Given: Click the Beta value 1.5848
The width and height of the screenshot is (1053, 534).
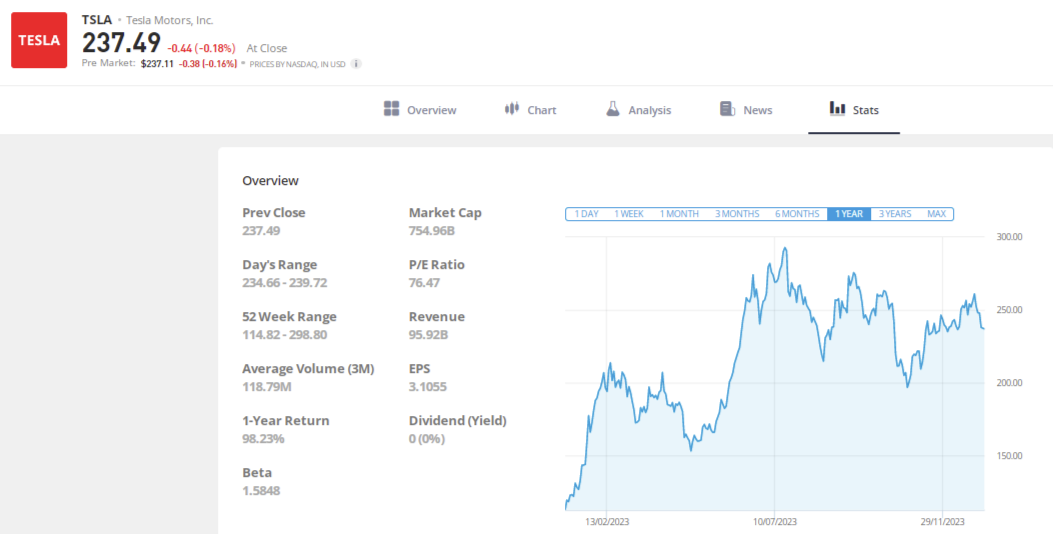Looking at the screenshot, I should [x=261, y=490].
